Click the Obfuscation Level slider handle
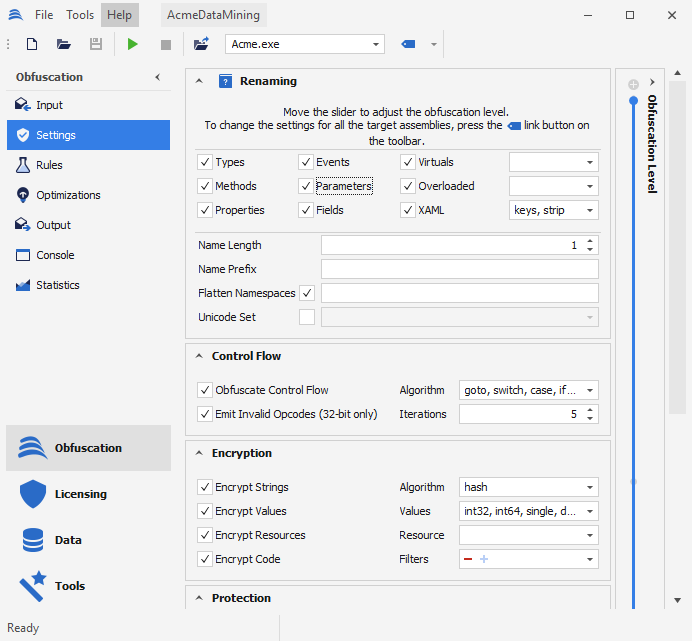 point(633,101)
